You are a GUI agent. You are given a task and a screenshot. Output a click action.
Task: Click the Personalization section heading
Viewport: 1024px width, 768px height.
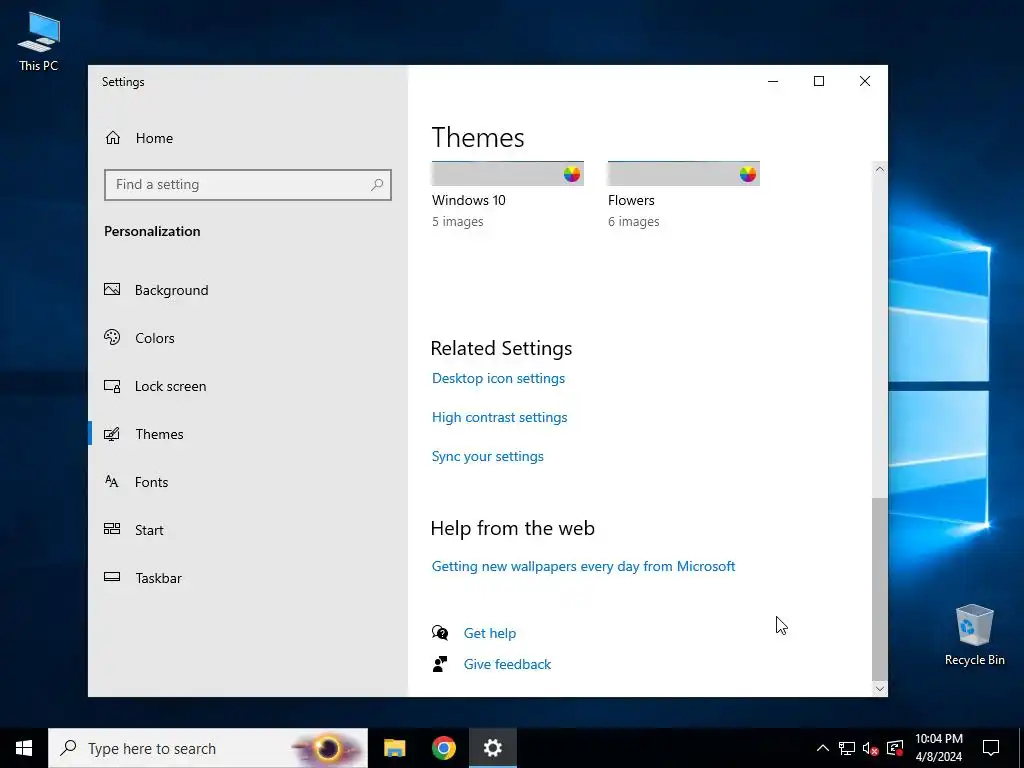click(152, 231)
